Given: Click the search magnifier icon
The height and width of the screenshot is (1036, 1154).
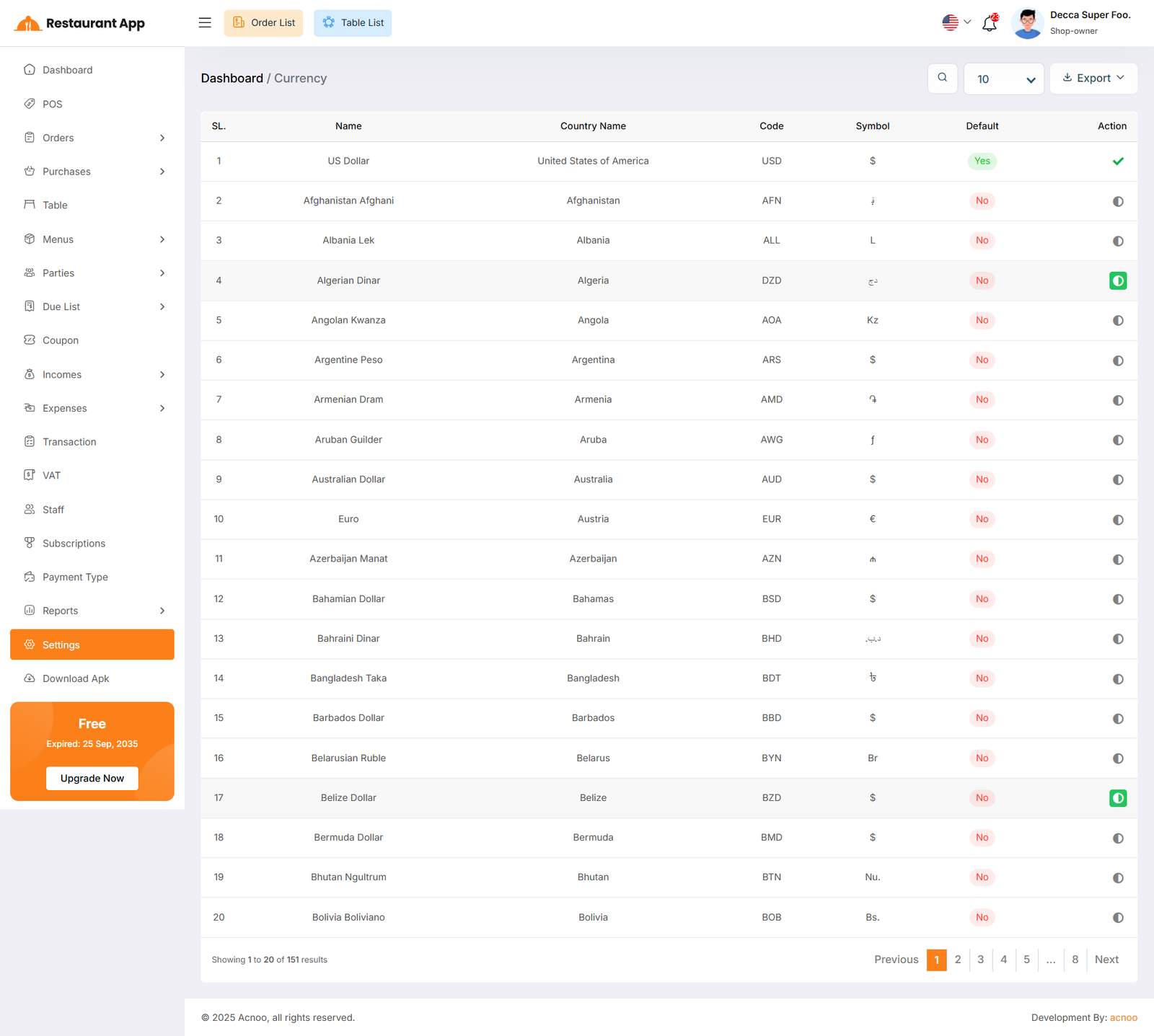Looking at the screenshot, I should [942, 78].
